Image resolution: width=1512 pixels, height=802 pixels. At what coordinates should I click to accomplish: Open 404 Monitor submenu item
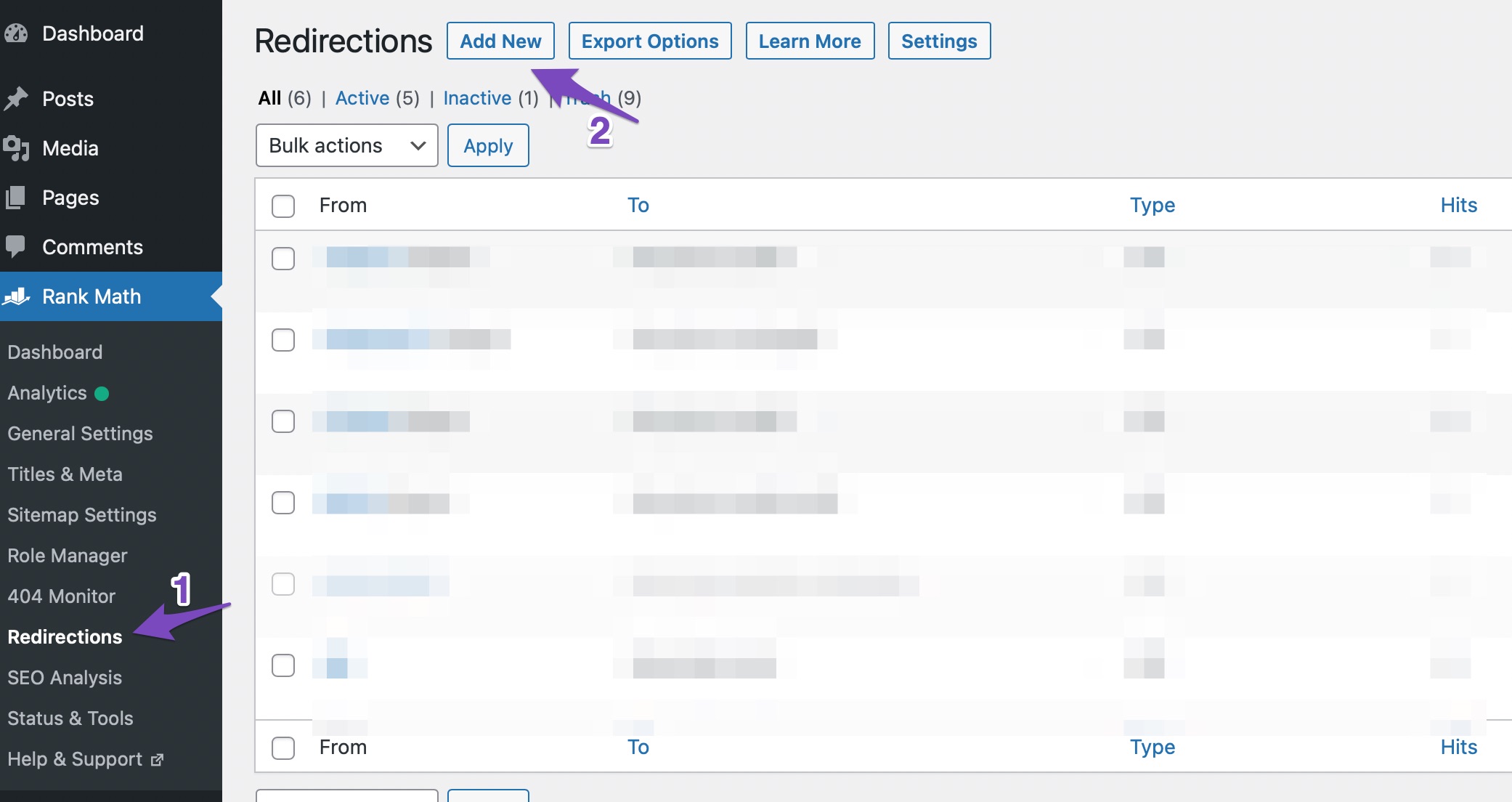click(x=62, y=596)
